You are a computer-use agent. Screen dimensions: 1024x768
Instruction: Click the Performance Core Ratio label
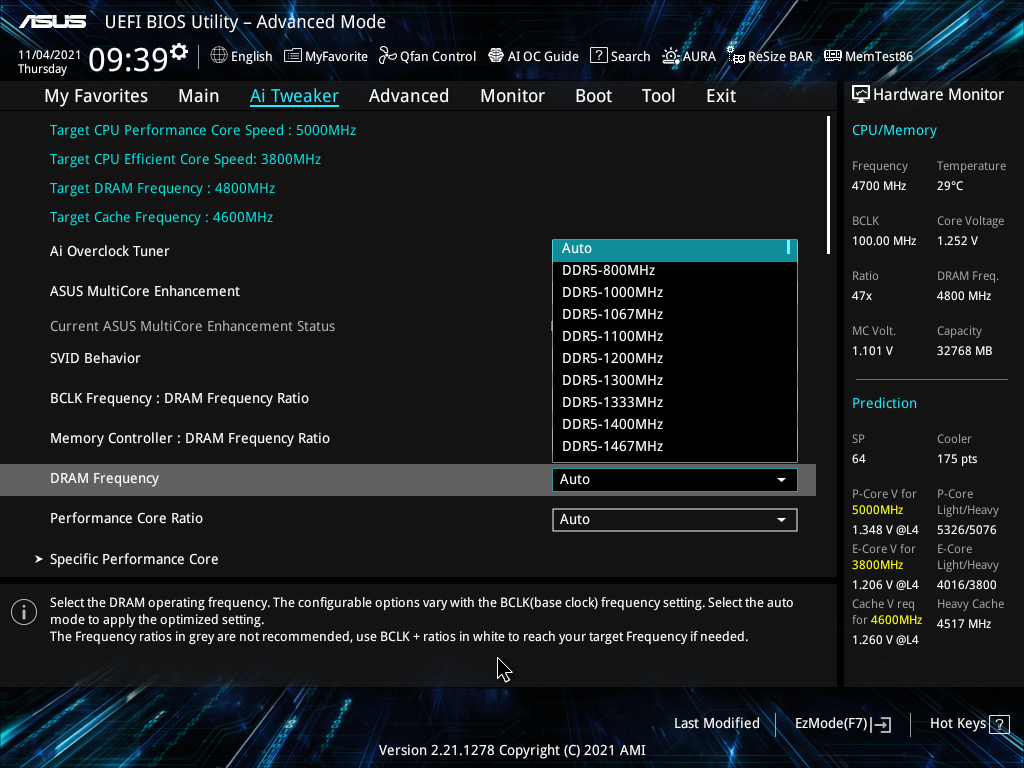pyautogui.click(x=127, y=519)
